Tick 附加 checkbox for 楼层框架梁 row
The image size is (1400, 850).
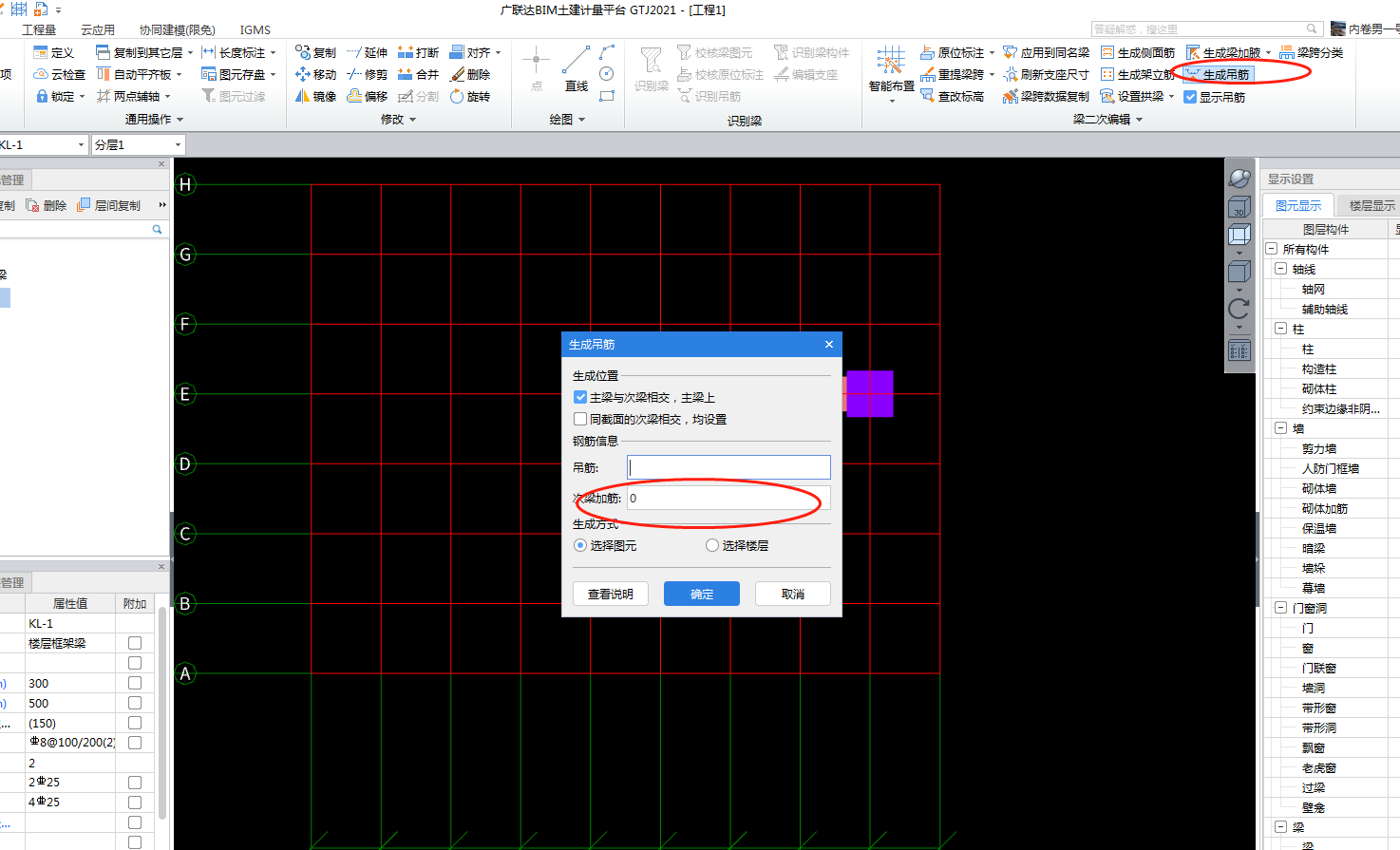pos(135,643)
